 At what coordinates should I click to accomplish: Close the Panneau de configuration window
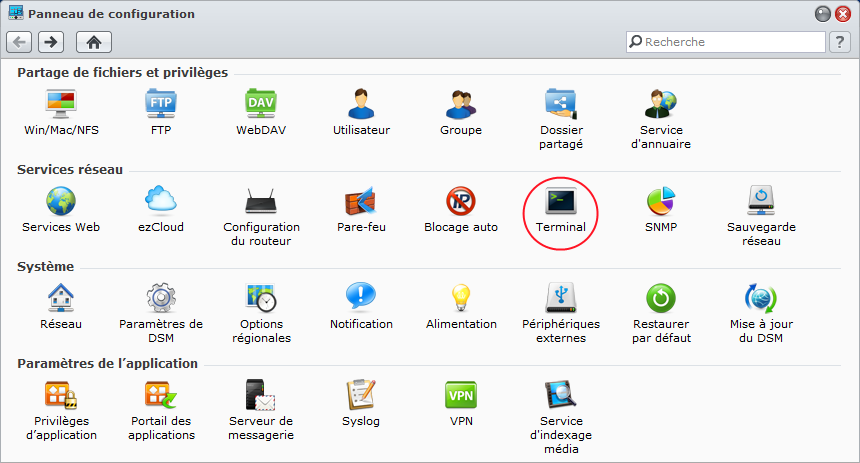[x=843, y=14]
